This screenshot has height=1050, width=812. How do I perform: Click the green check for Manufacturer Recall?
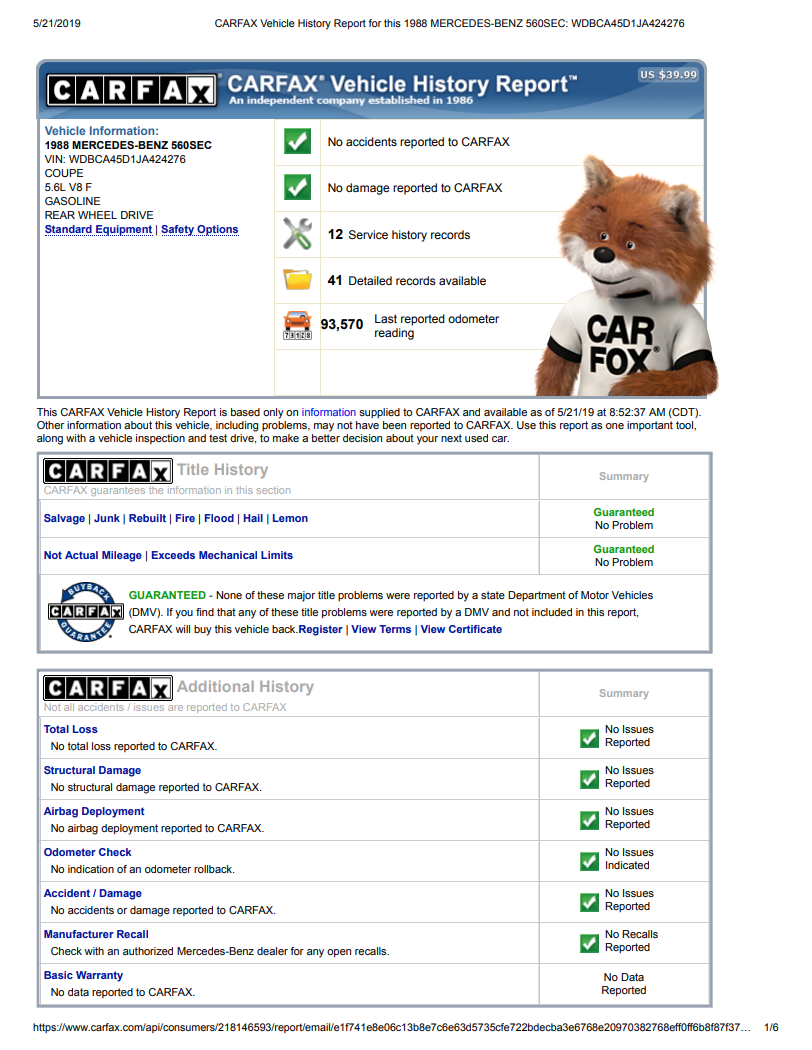(589, 943)
